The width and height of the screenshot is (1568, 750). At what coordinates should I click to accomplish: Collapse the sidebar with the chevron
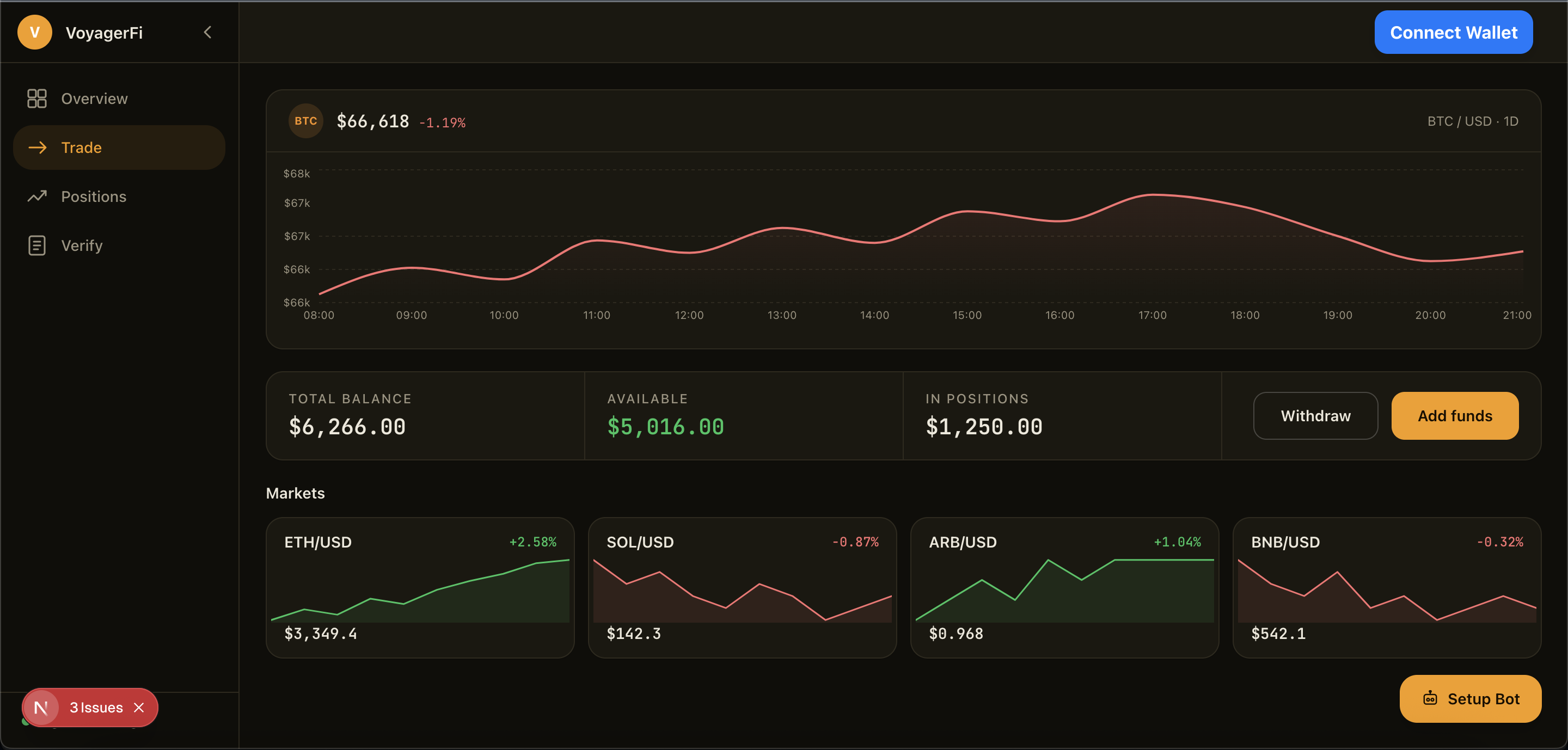pos(207,32)
